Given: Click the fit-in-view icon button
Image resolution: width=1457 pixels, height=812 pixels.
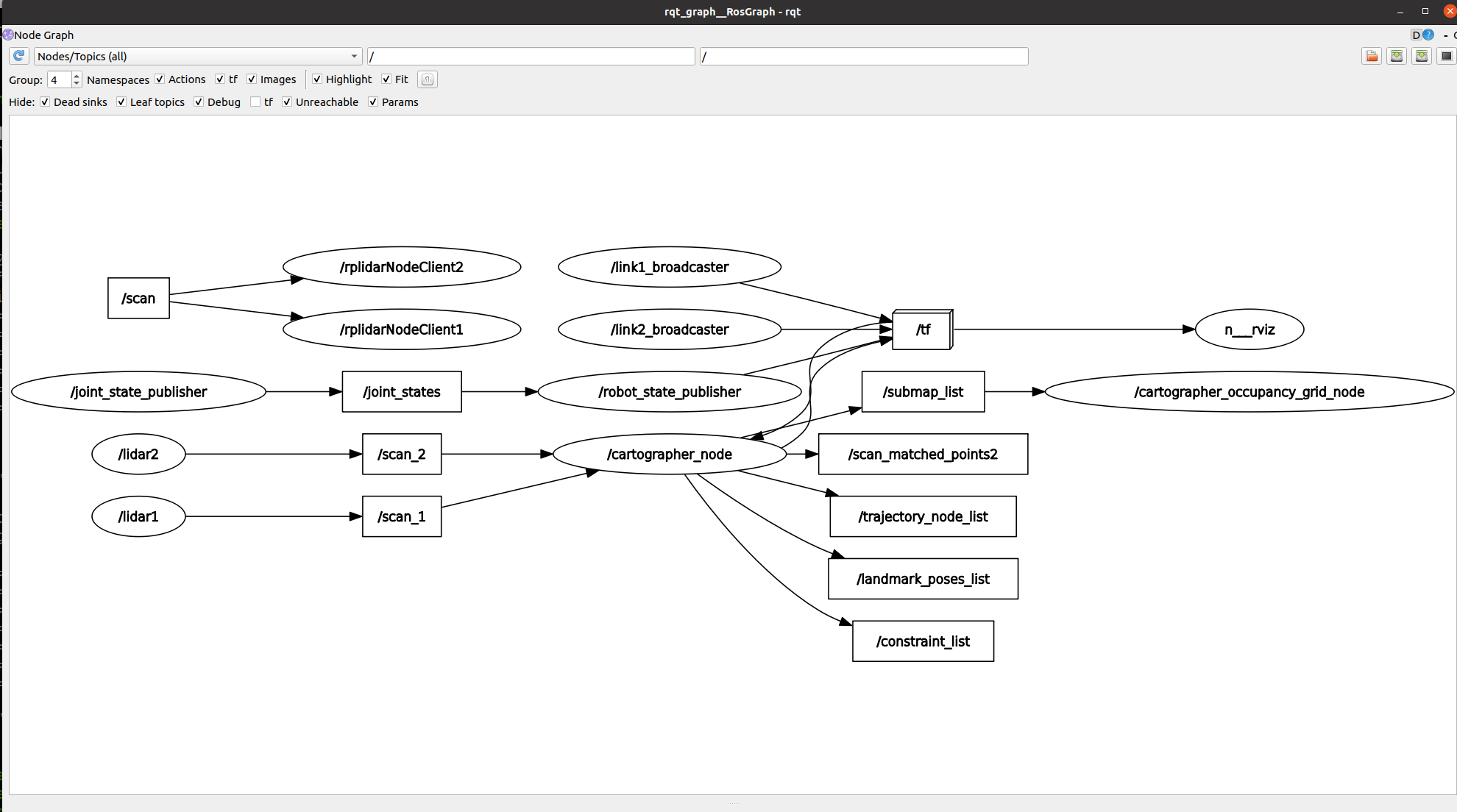Looking at the screenshot, I should (427, 79).
